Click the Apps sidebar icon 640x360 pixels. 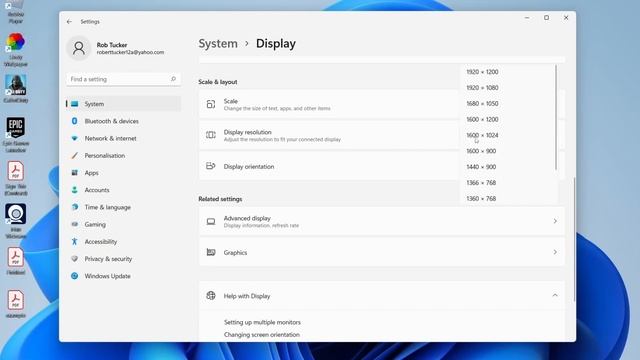(x=75, y=173)
